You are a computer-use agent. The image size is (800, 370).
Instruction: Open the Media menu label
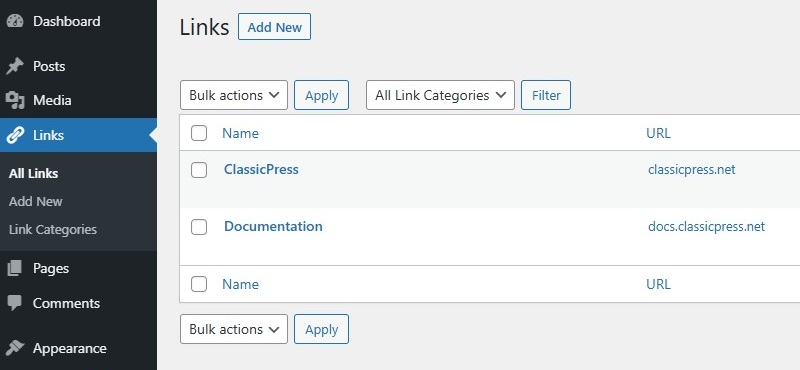click(52, 101)
